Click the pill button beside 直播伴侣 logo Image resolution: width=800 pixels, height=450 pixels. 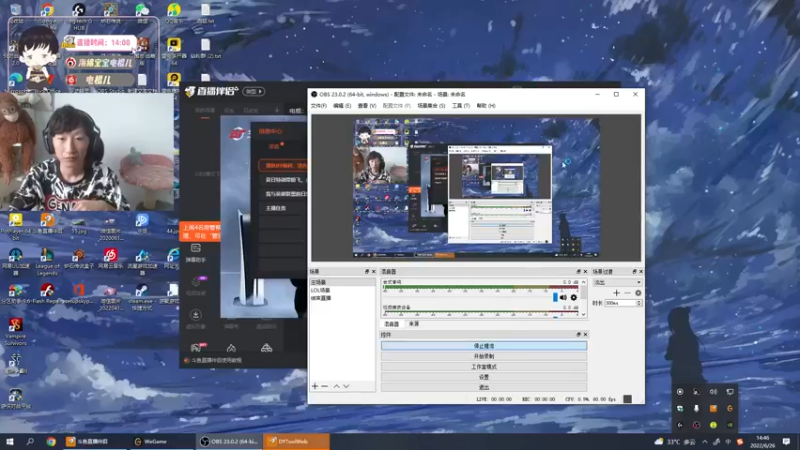[x=254, y=91]
